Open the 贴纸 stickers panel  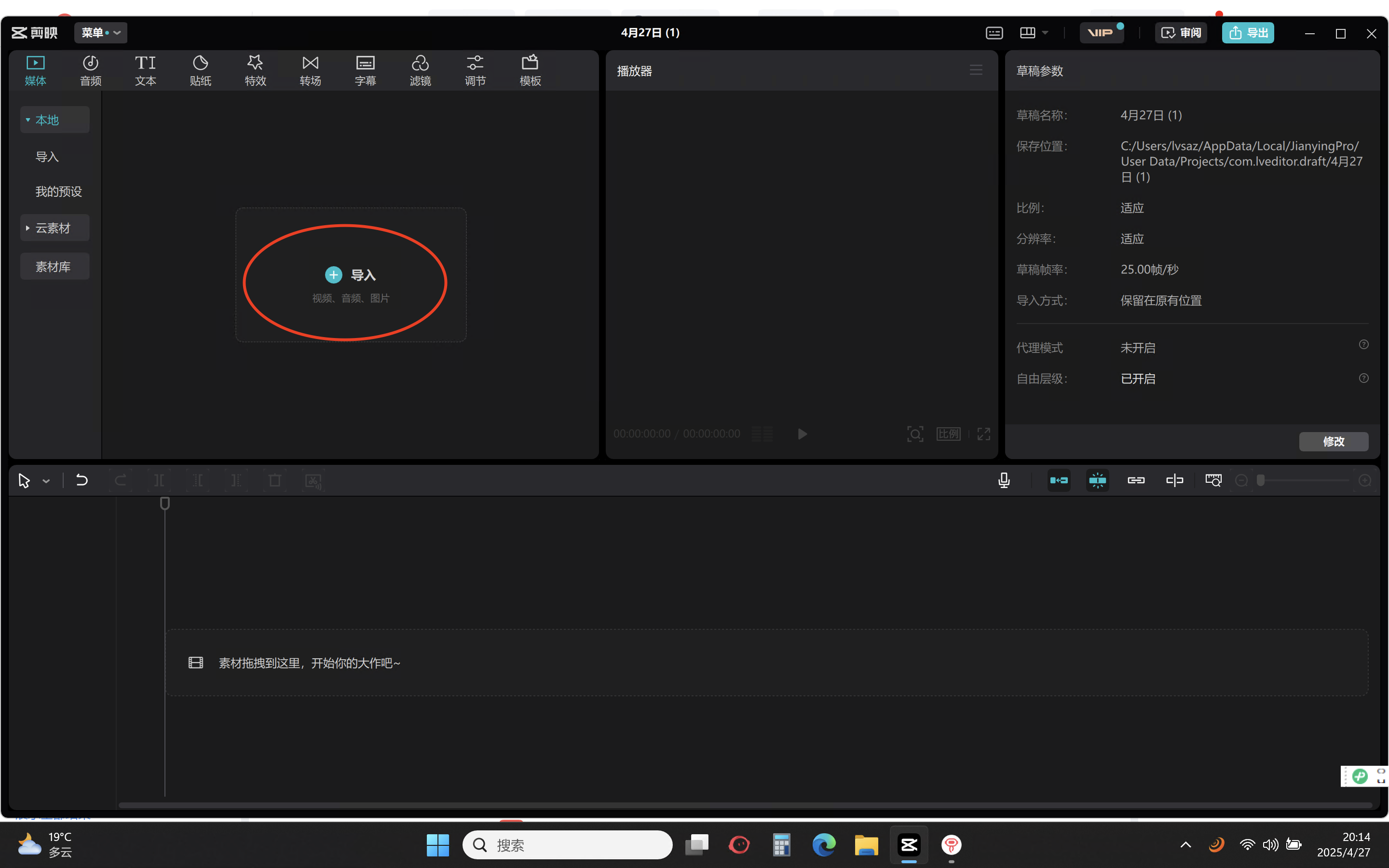(x=200, y=70)
